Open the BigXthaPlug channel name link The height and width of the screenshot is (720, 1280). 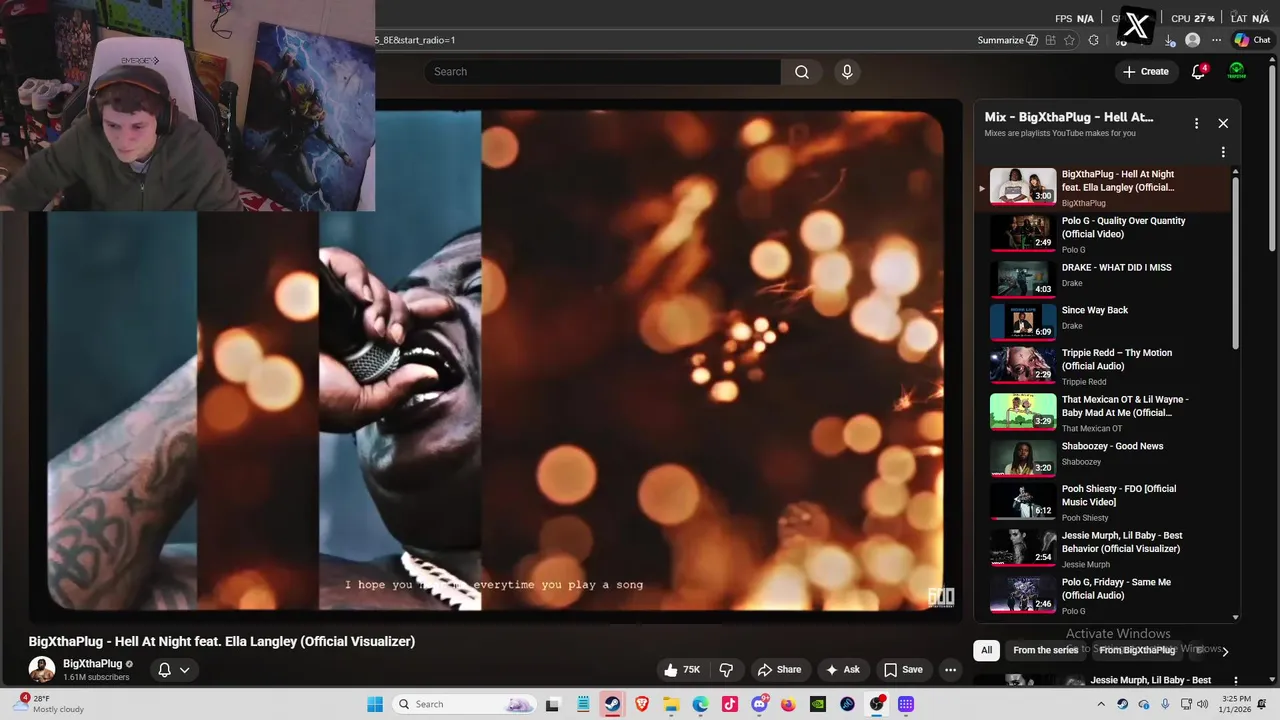(x=92, y=664)
